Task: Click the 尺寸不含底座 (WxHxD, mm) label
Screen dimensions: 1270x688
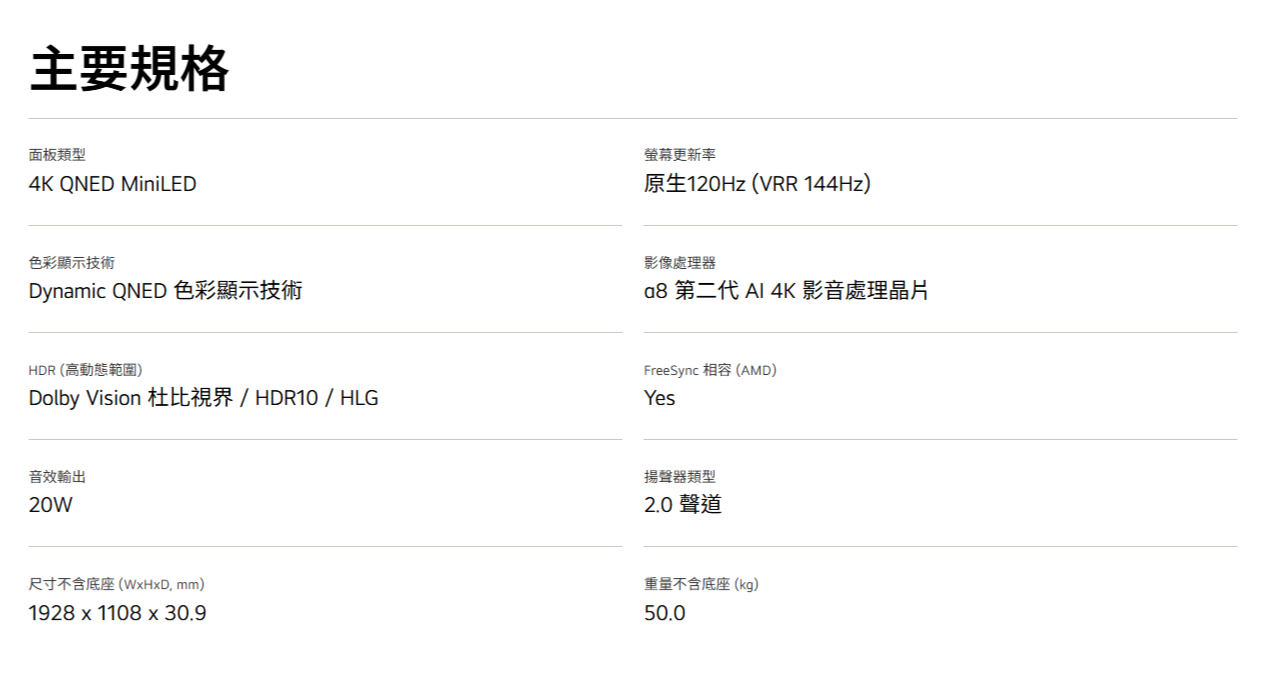Action: click(116, 584)
